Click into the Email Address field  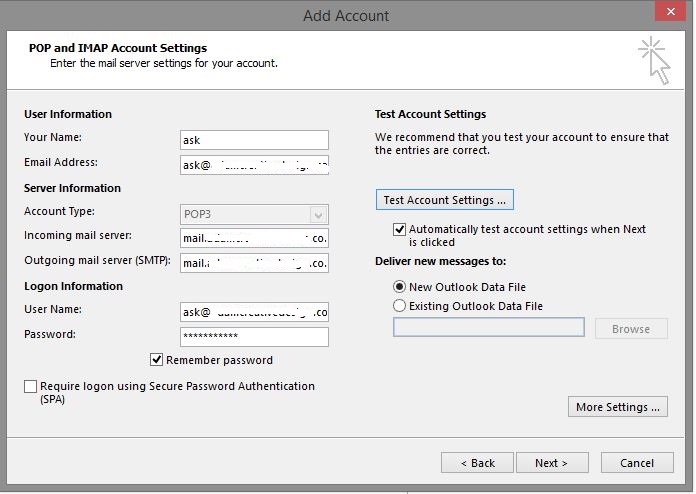coord(254,165)
